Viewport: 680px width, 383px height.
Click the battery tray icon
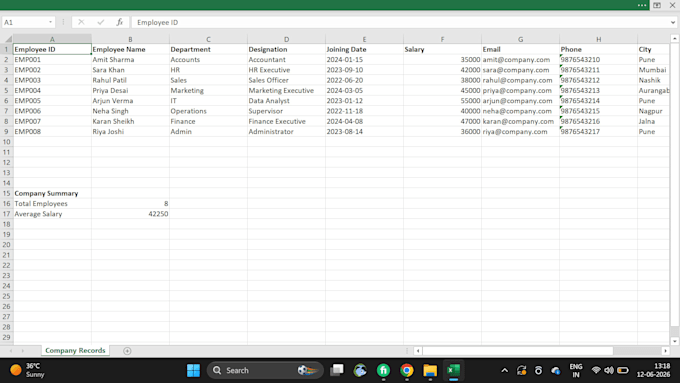pyautogui.click(x=623, y=370)
